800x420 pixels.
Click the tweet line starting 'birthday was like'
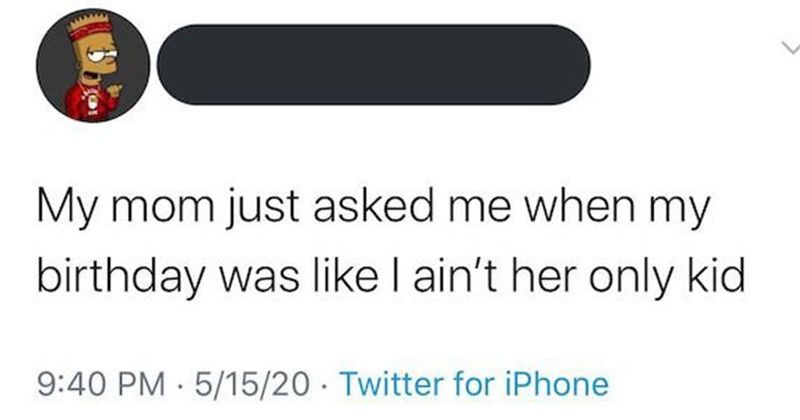pyautogui.click(x=391, y=278)
